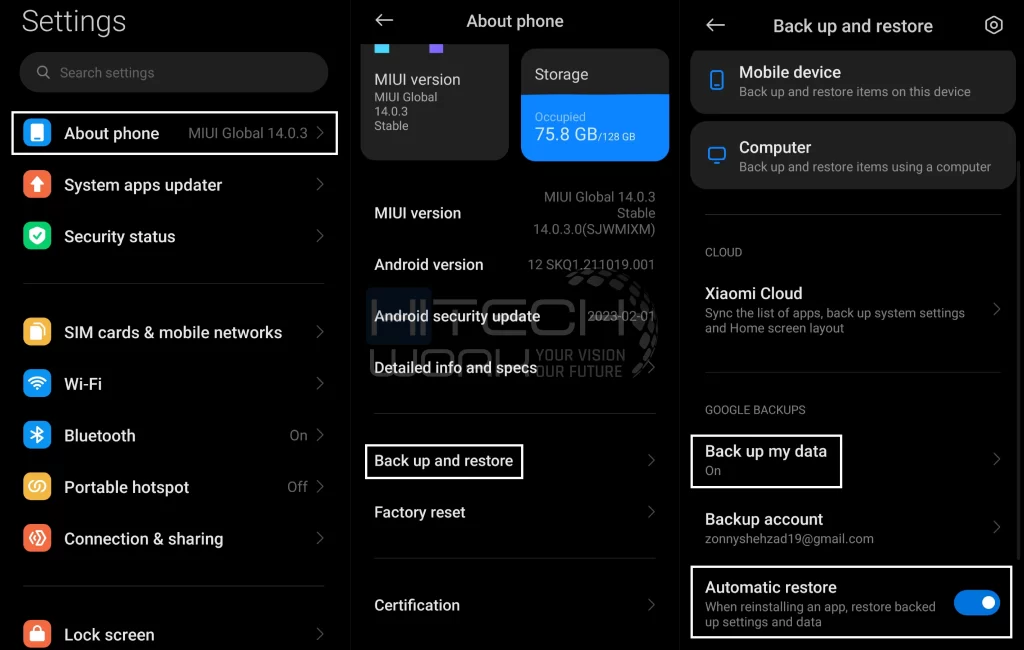Click the Connection & sharing icon
The image size is (1024, 650).
click(x=37, y=538)
